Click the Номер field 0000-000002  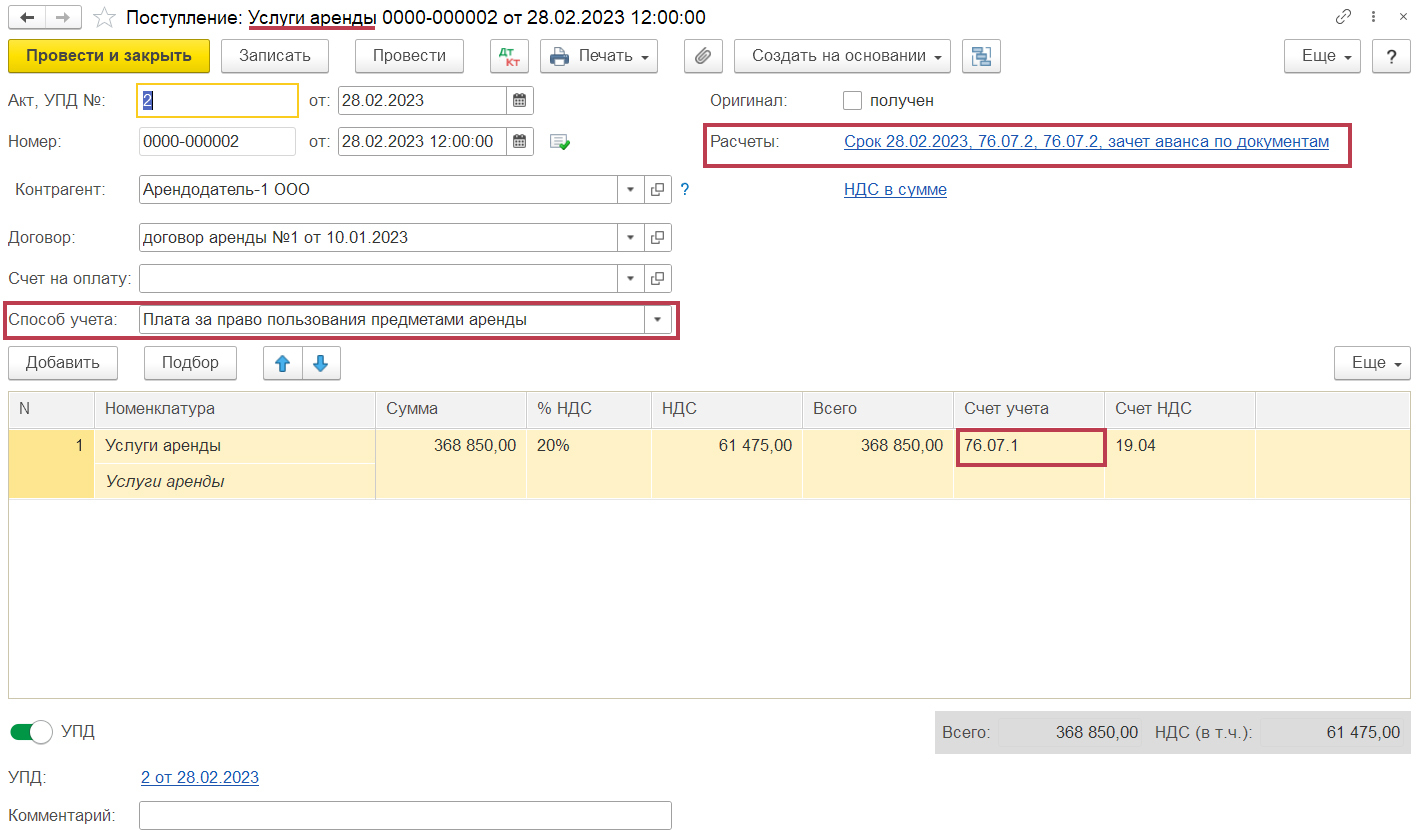(217, 141)
